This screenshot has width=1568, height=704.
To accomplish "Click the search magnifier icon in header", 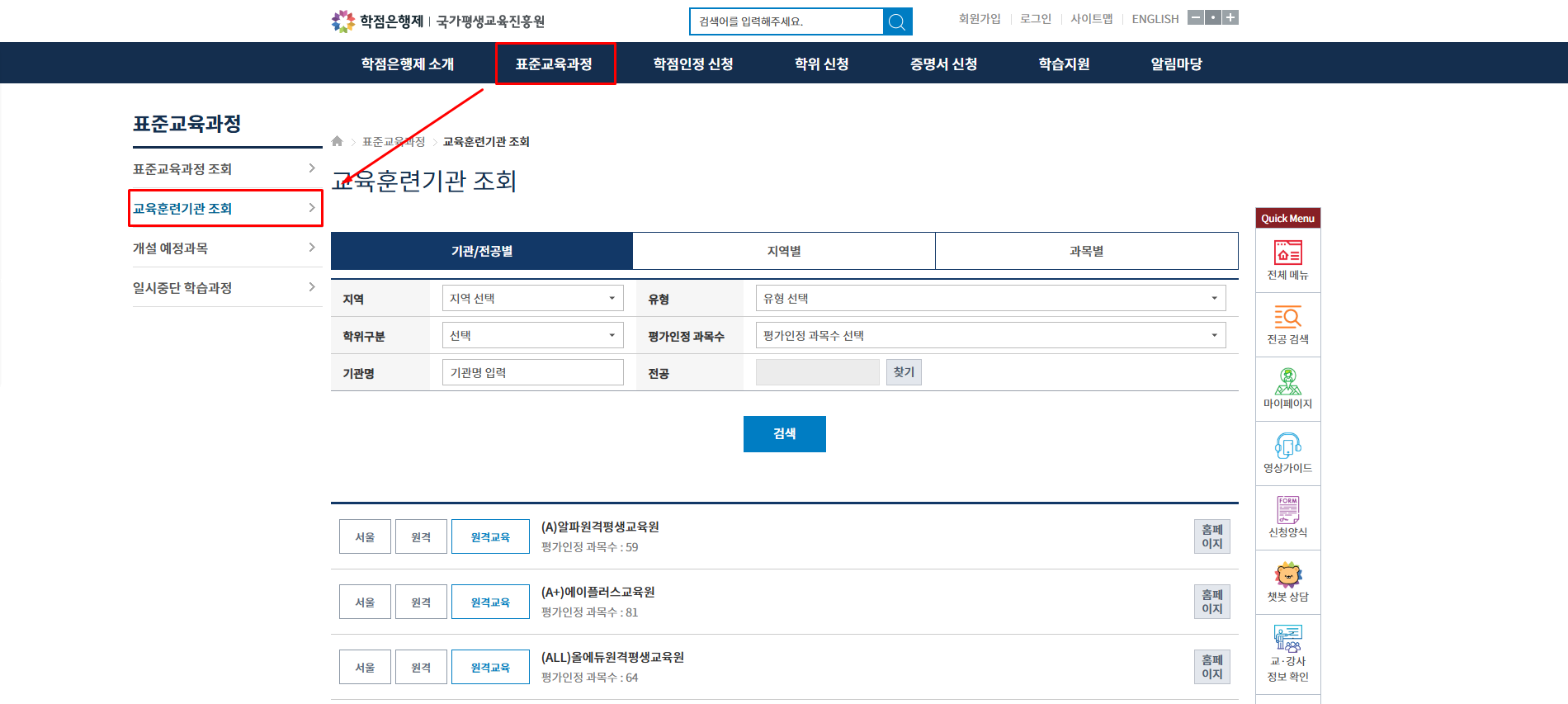I will click(897, 21).
